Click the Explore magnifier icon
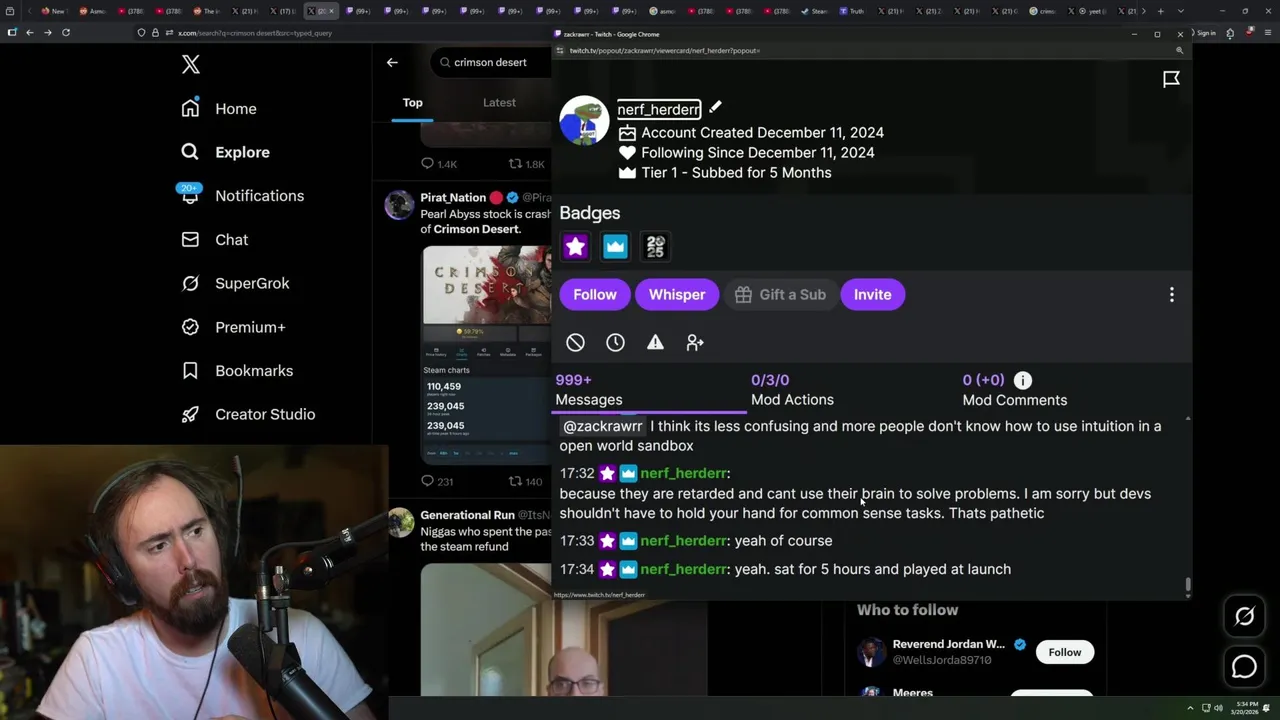Screen dimensions: 1280x720 190,152
